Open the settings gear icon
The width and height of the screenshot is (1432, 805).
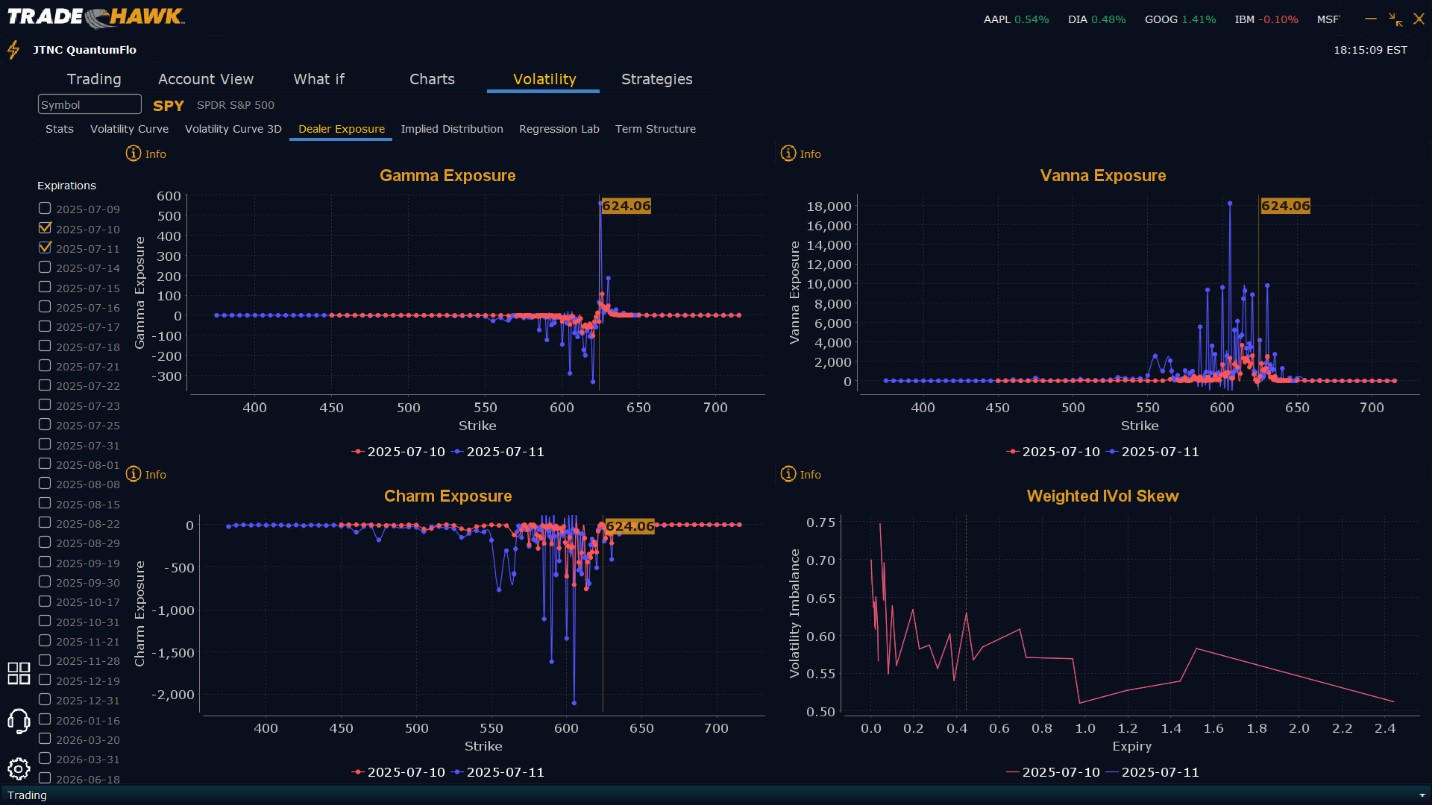(x=18, y=769)
